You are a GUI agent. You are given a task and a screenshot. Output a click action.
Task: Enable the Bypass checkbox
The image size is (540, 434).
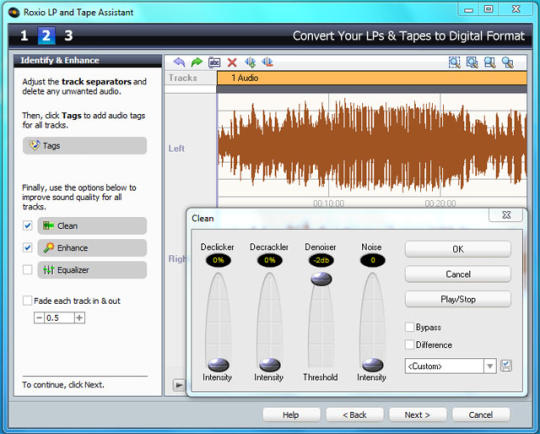pyautogui.click(x=410, y=327)
